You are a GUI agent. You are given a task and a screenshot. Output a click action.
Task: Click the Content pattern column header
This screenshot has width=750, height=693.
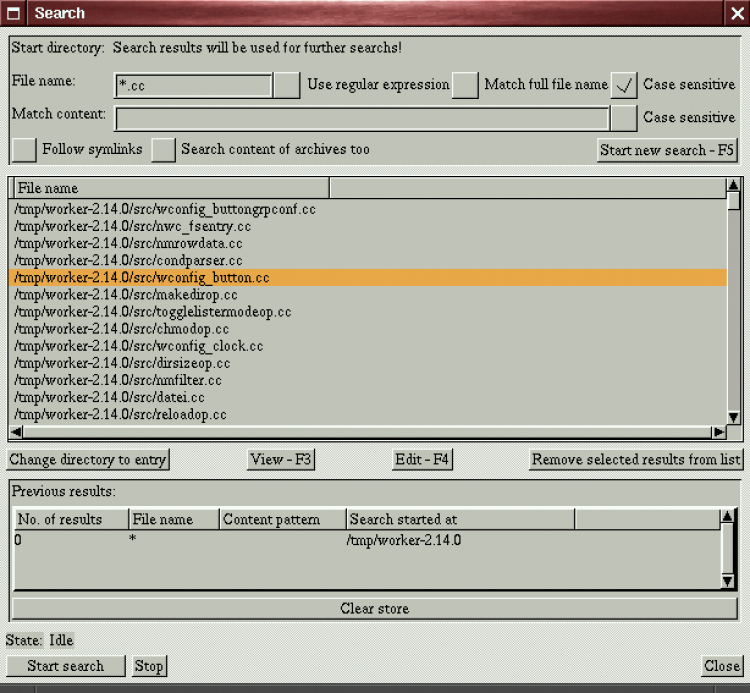tap(283, 519)
